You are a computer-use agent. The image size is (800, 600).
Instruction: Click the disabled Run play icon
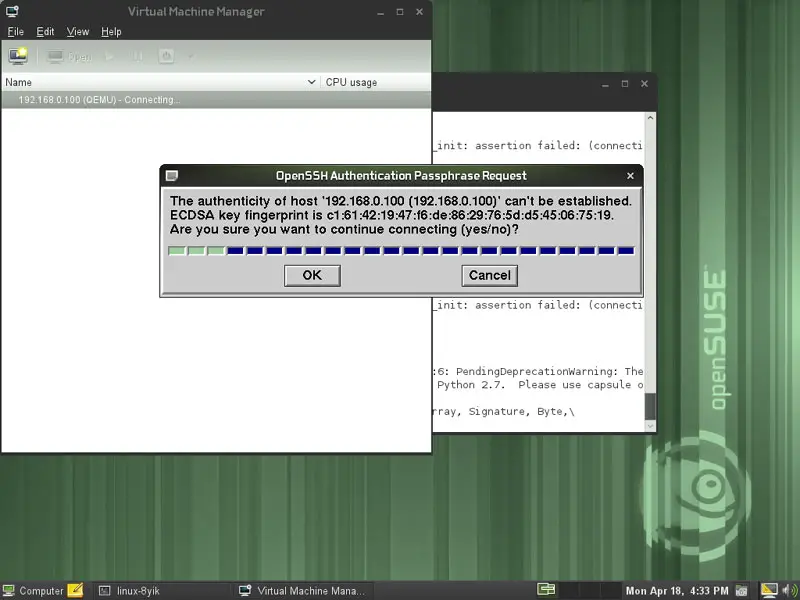tap(109, 56)
